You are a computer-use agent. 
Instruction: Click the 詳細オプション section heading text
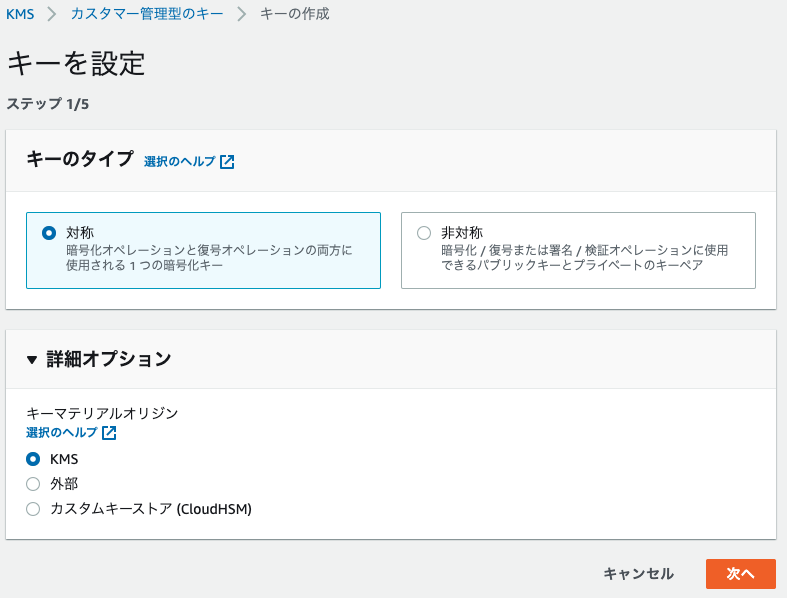click(x=108, y=359)
